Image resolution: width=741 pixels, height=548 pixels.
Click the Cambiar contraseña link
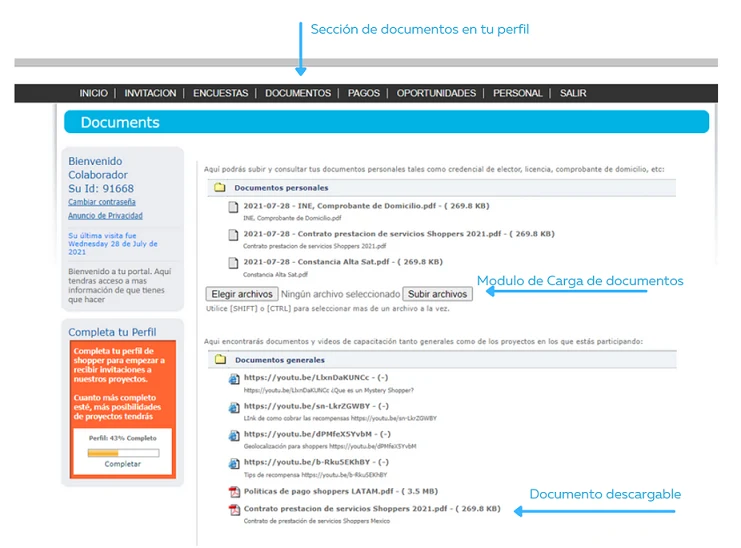[x=102, y=202]
